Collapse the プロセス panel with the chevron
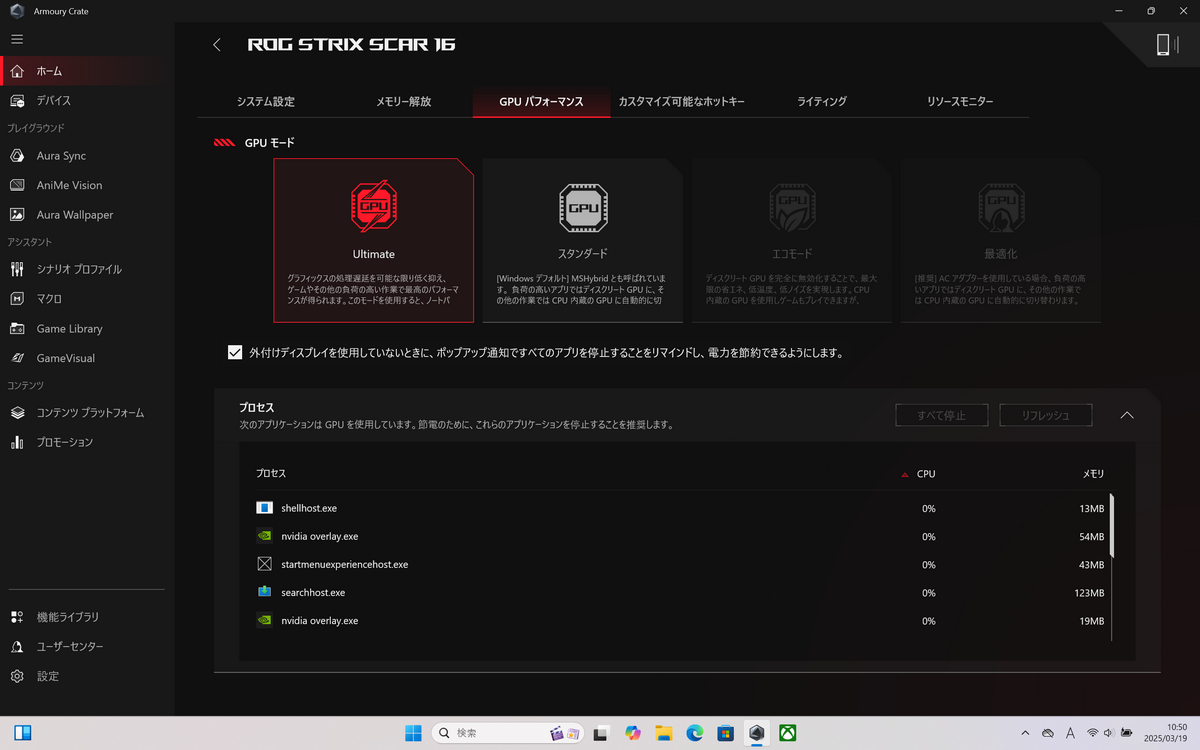Screen dimensions: 1200x750 click(x=1127, y=415)
